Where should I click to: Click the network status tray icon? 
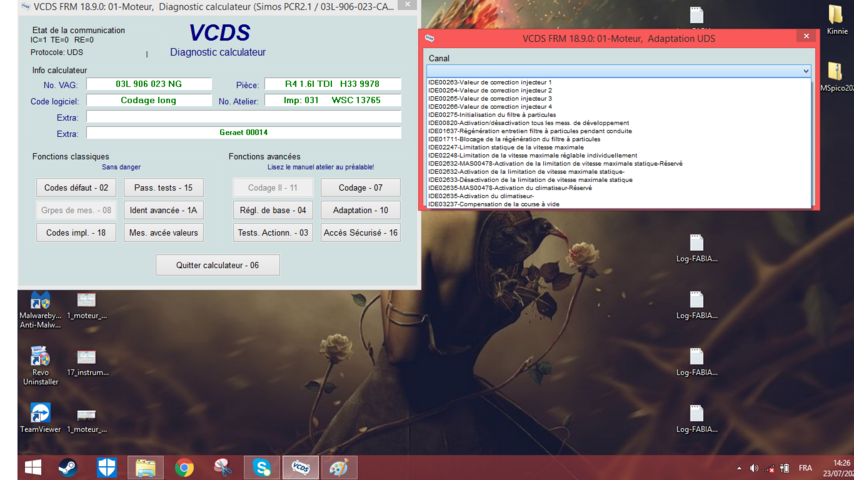pyautogui.click(x=769, y=468)
